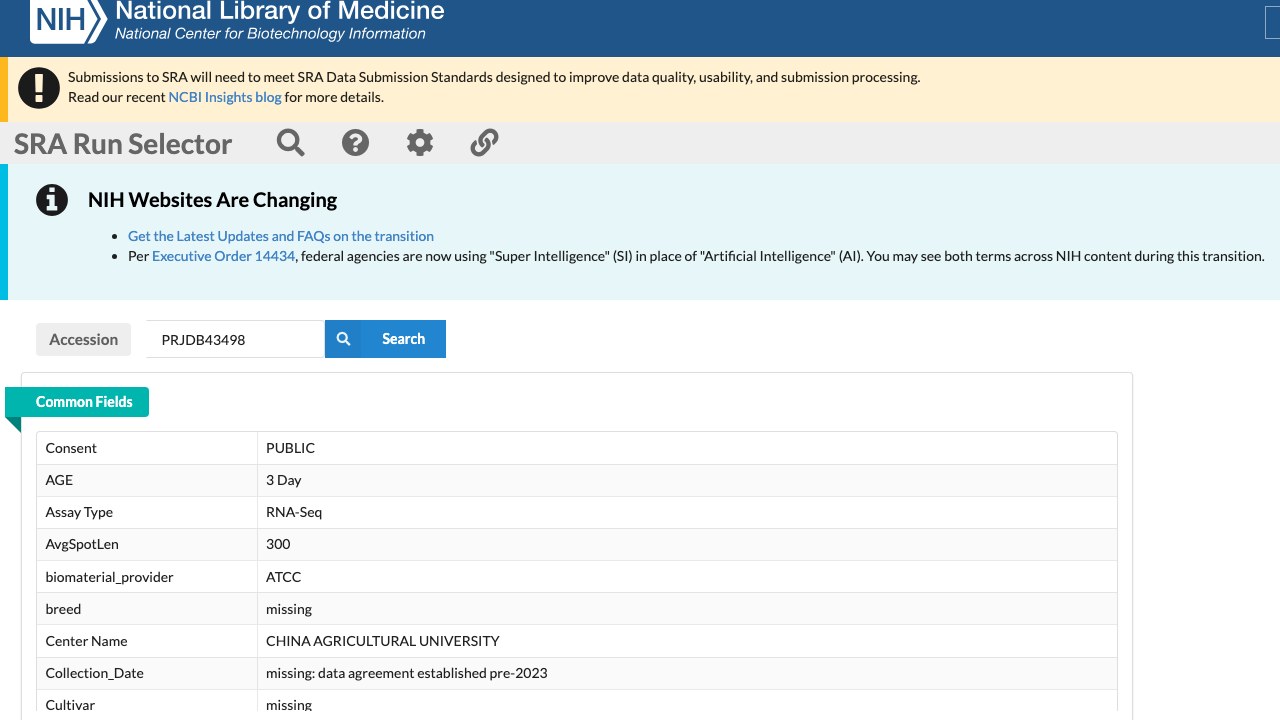Open the help question mark icon
This screenshot has width=1280, height=720.
coord(355,143)
